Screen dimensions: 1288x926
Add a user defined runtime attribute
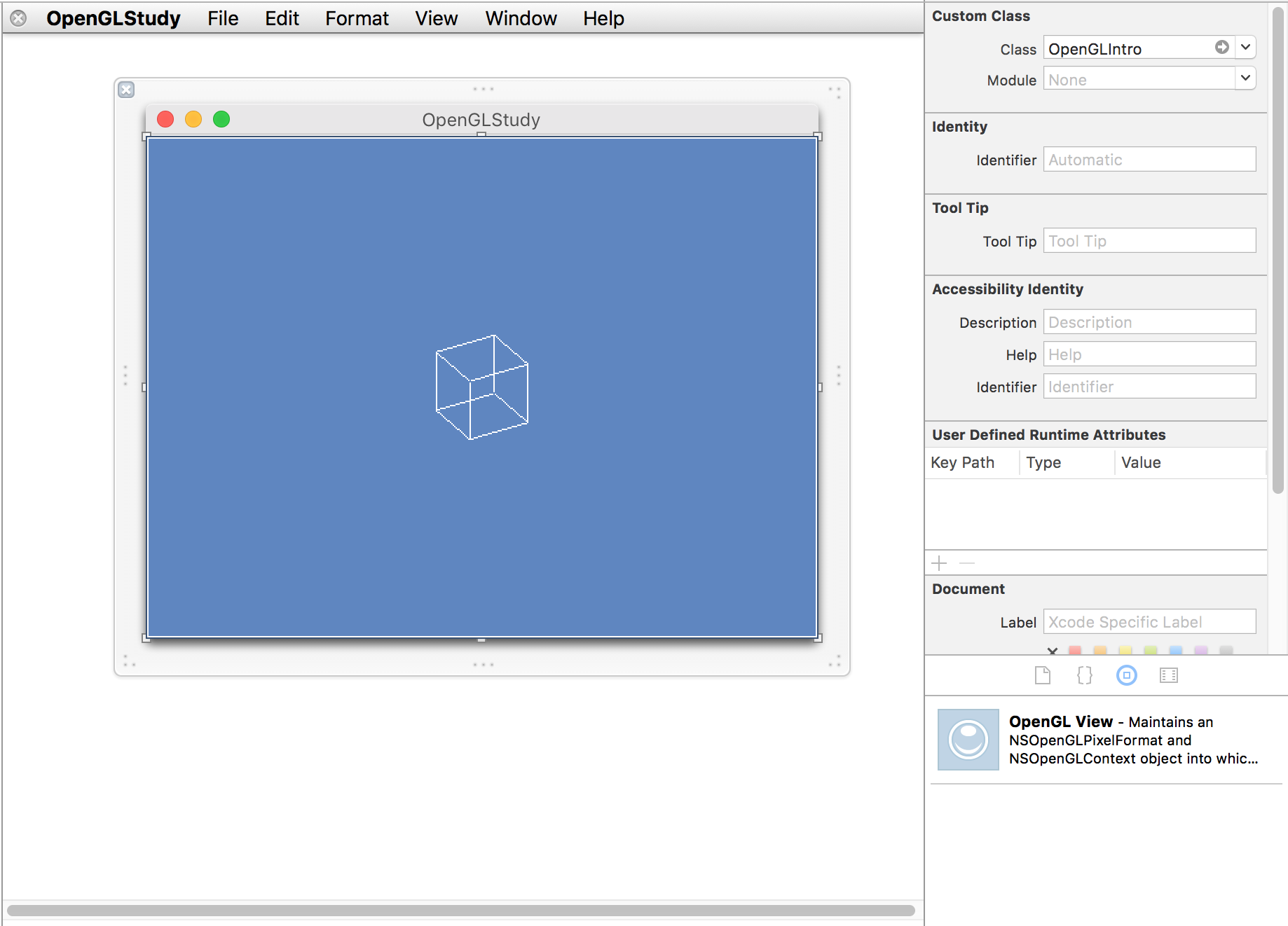(940, 562)
